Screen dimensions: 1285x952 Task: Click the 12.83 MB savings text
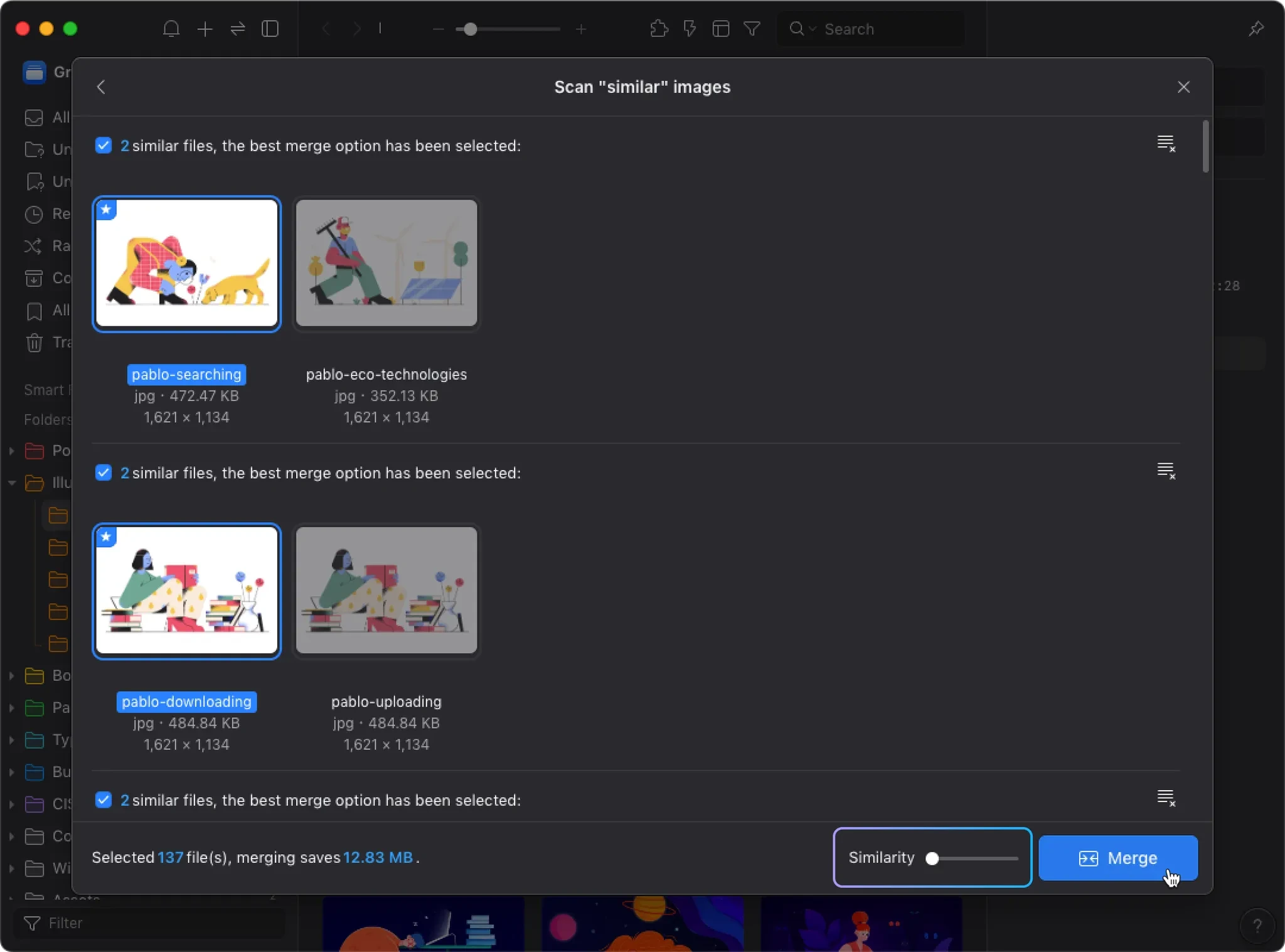[x=378, y=858]
